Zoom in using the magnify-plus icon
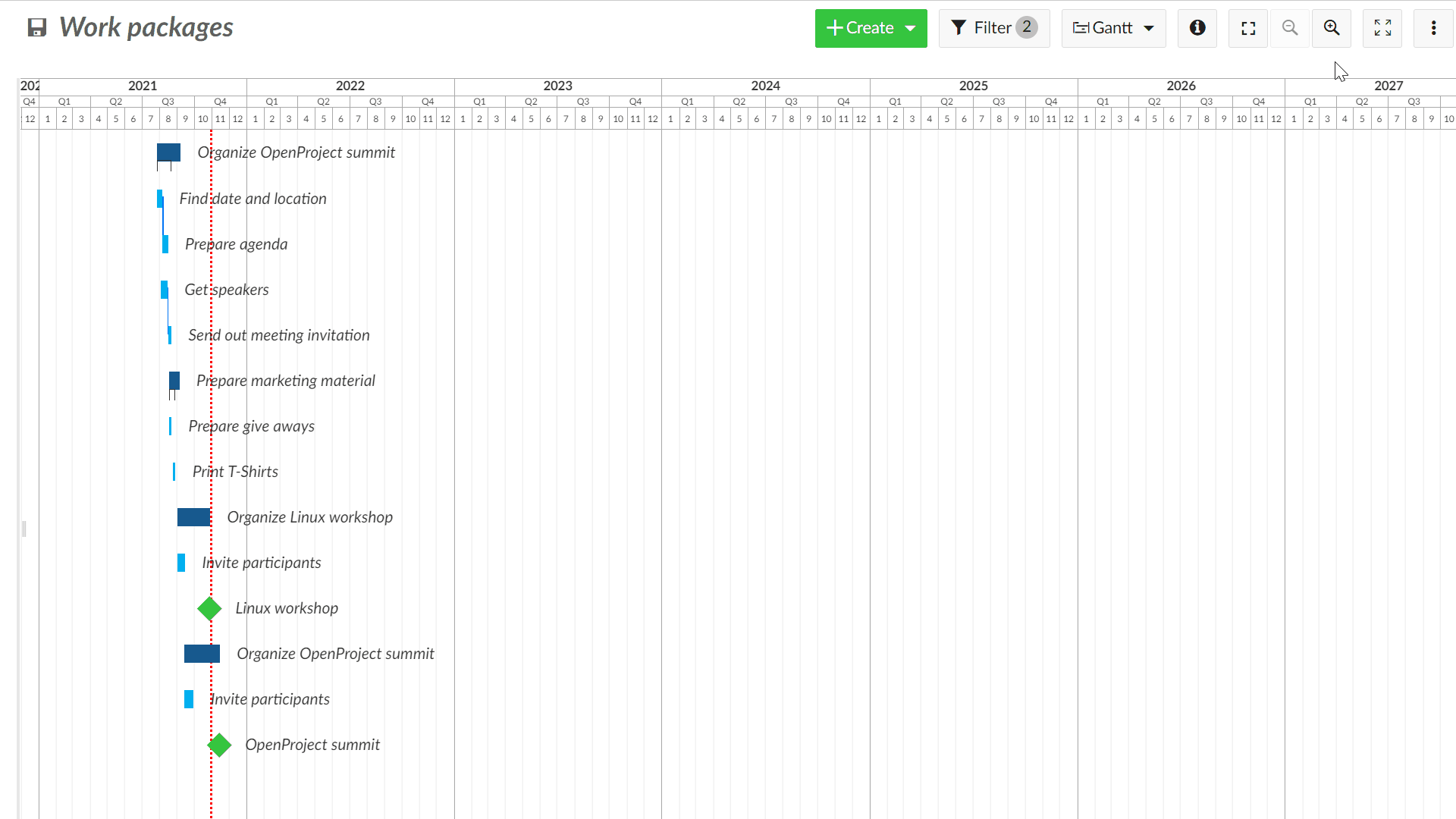Viewport: 1456px width, 819px height. (1332, 27)
